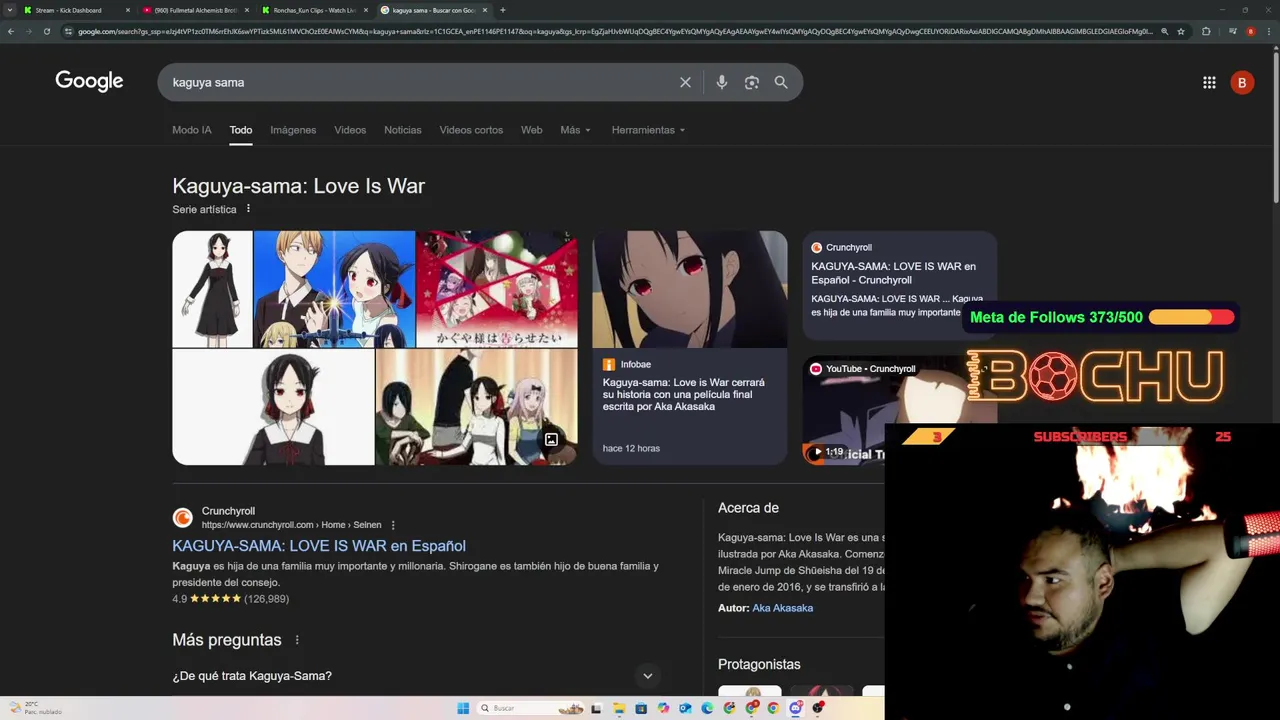Image resolution: width=1280 pixels, height=720 pixels.
Task: Play the YouTube Crunchyroll trailer video
Action: tap(817, 452)
